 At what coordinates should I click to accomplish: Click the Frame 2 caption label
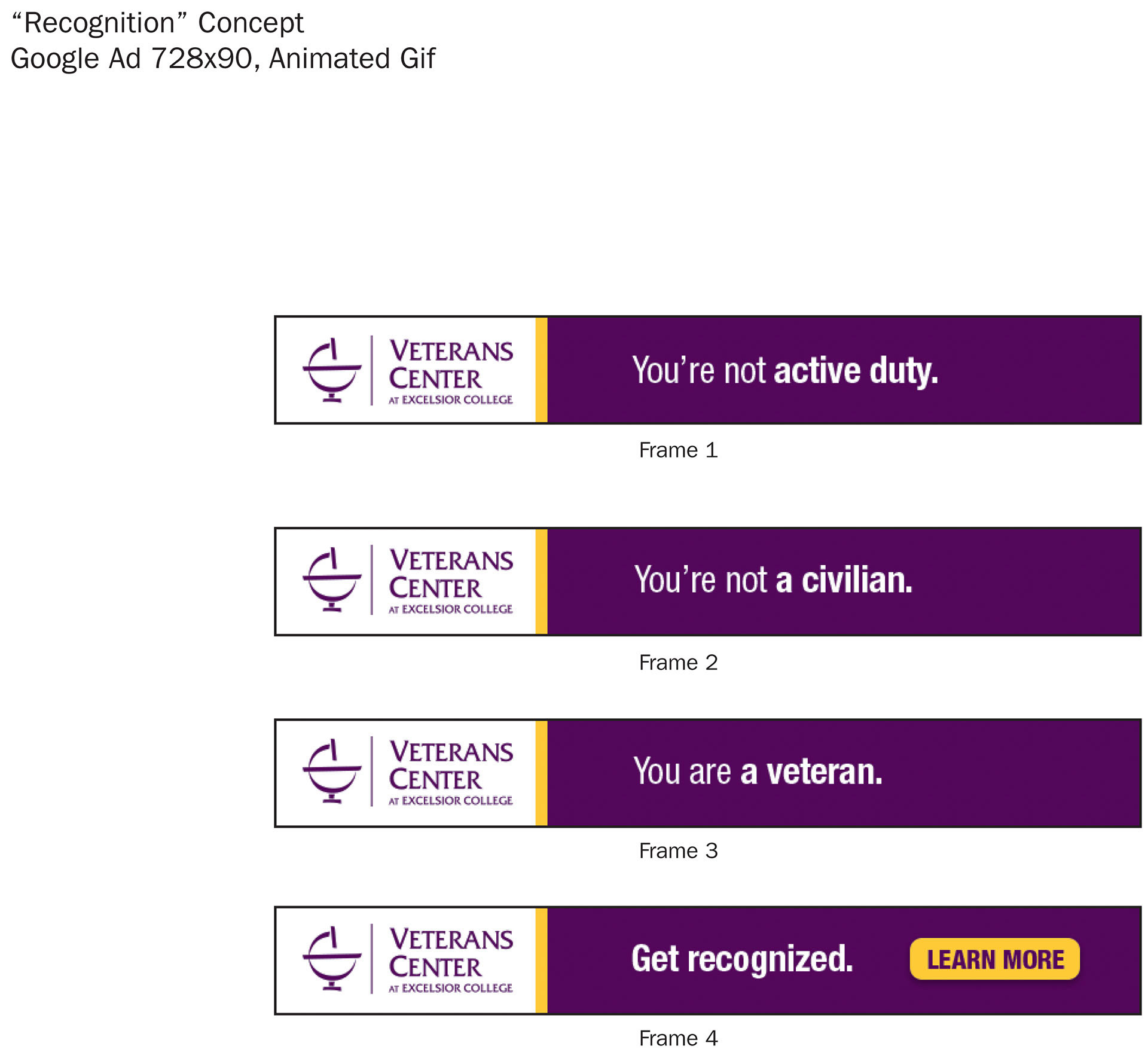click(678, 663)
